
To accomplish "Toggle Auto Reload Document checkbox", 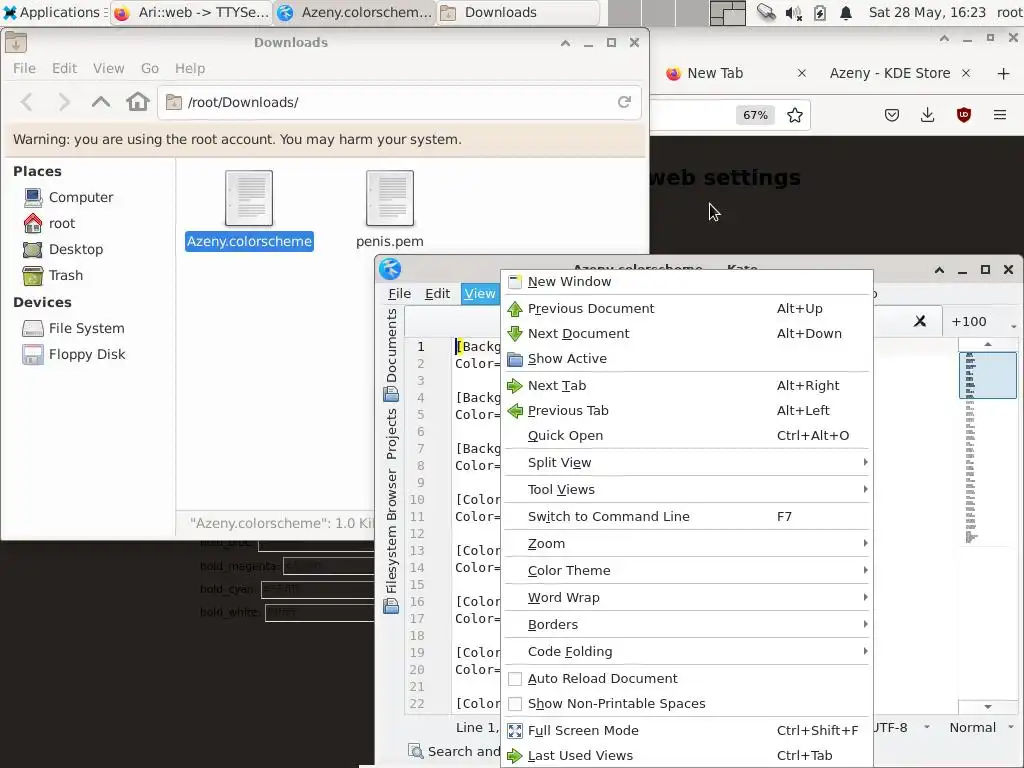I will 515,679.
